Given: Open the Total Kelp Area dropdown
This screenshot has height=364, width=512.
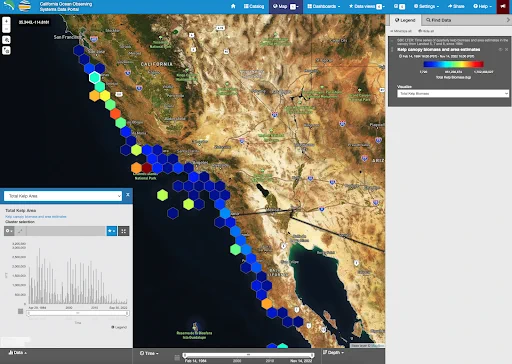Looking at the screenshot, I should (63, 196).
